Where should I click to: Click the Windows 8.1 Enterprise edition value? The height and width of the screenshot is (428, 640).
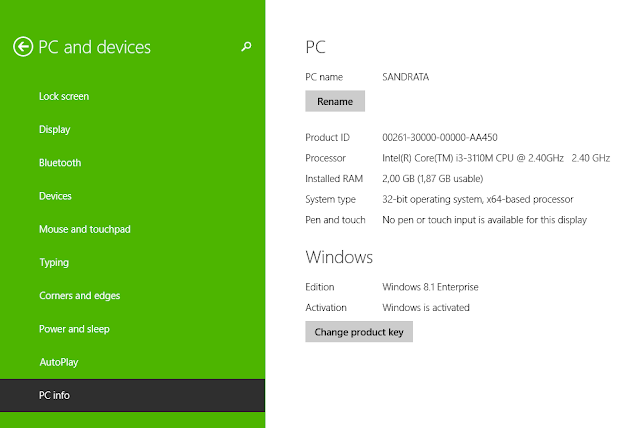[x=430, y=287]
